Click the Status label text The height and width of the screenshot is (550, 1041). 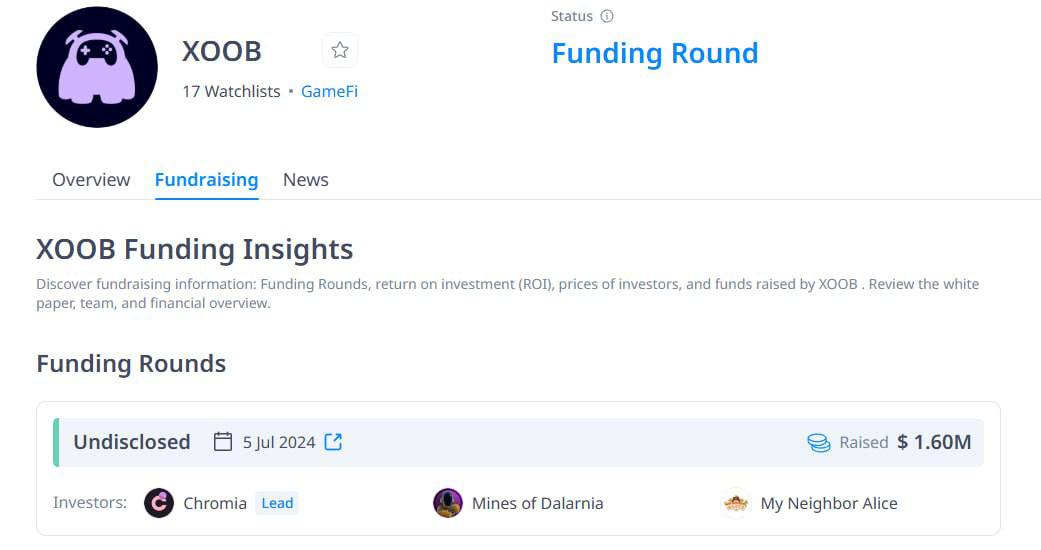(x=572, y=16)
